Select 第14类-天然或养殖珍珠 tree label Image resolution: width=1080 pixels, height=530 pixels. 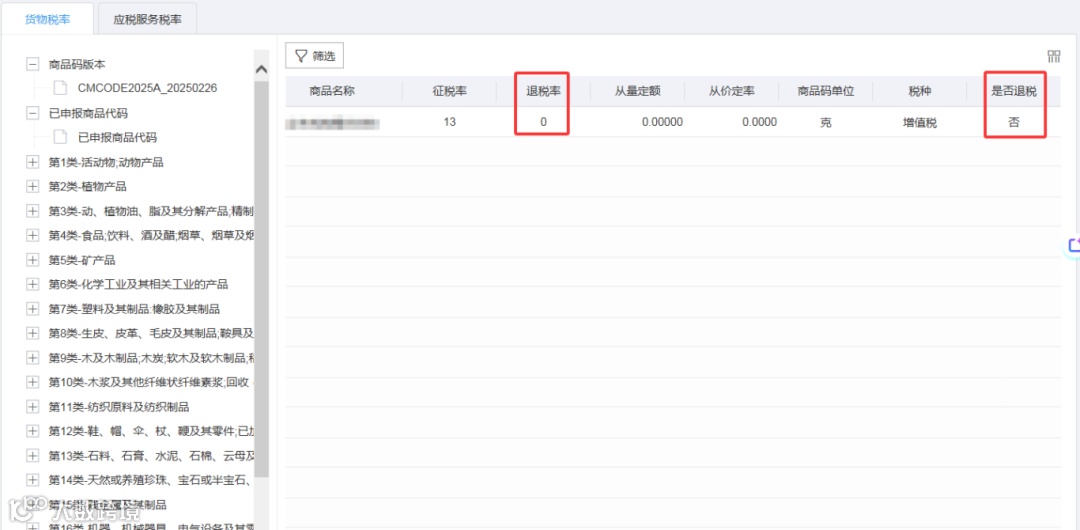(151, 480)
